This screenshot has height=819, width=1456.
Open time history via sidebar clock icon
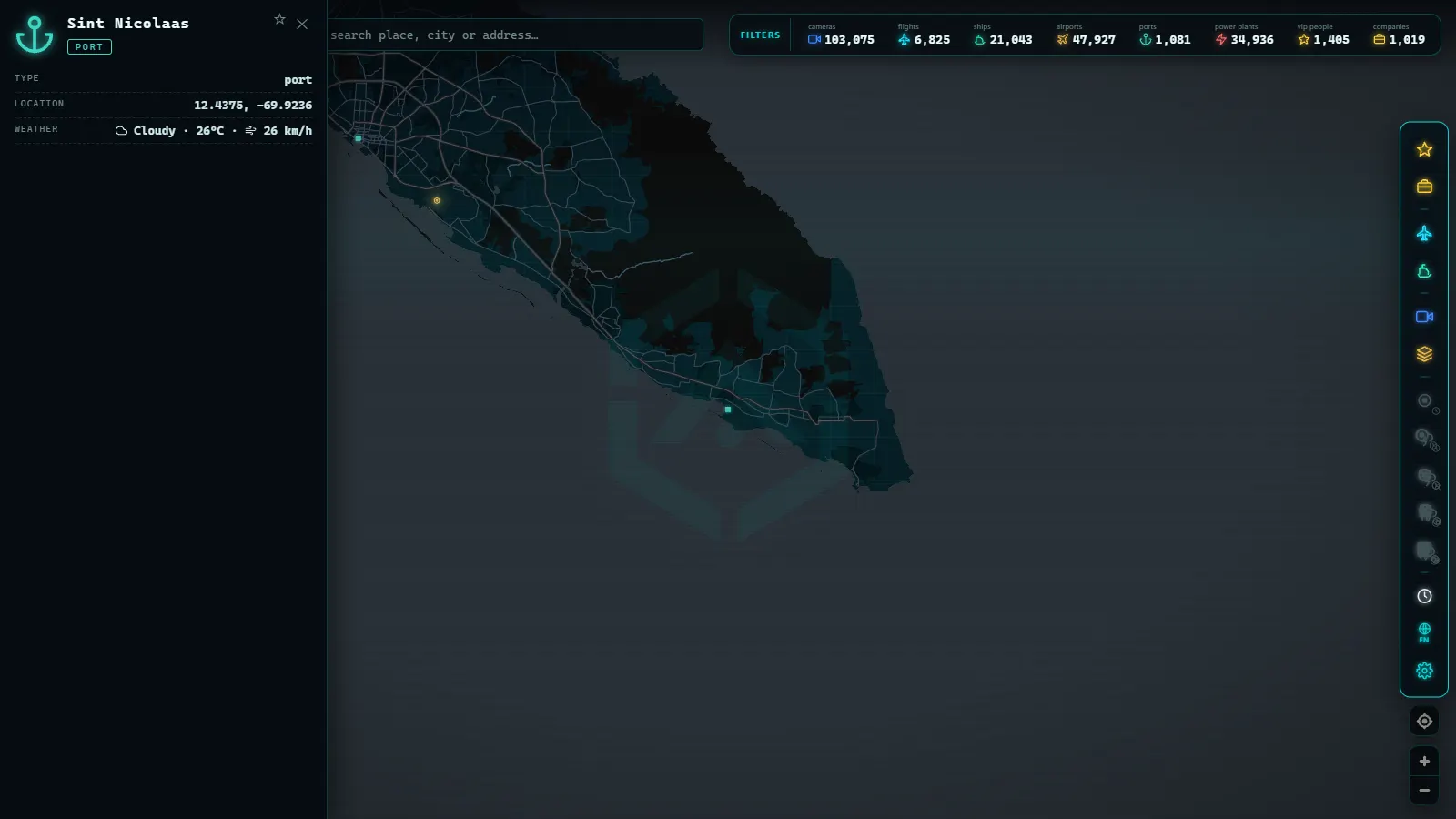pyautogui.click(x=1424, y=596)
